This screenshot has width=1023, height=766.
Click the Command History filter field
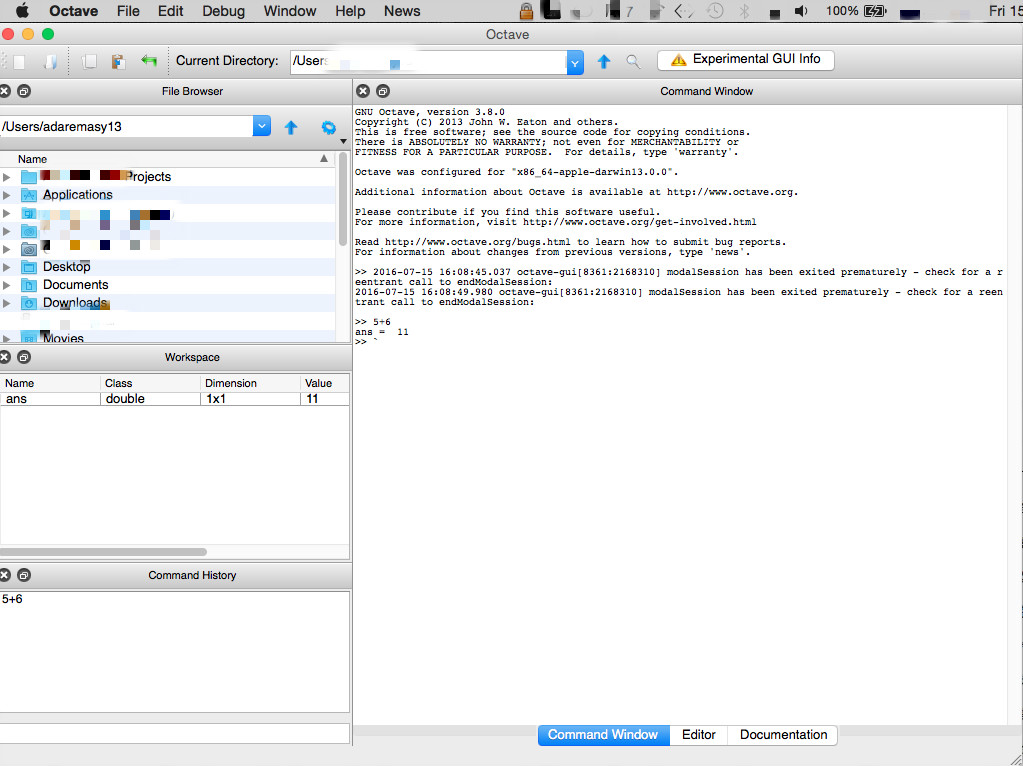[175, 733]
